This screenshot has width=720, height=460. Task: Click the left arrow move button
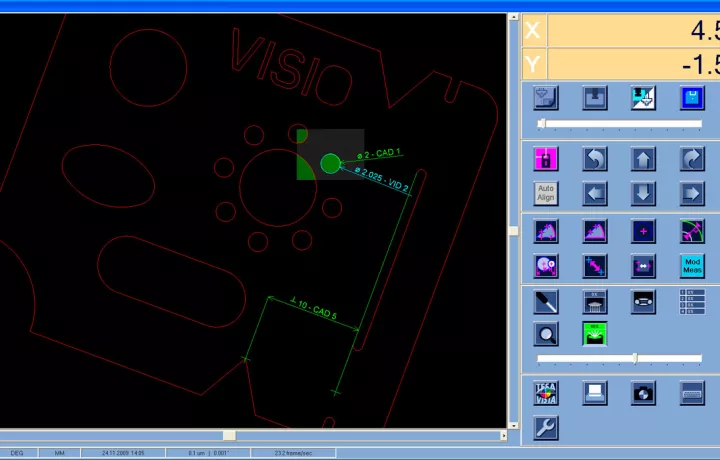click(595, 193)
